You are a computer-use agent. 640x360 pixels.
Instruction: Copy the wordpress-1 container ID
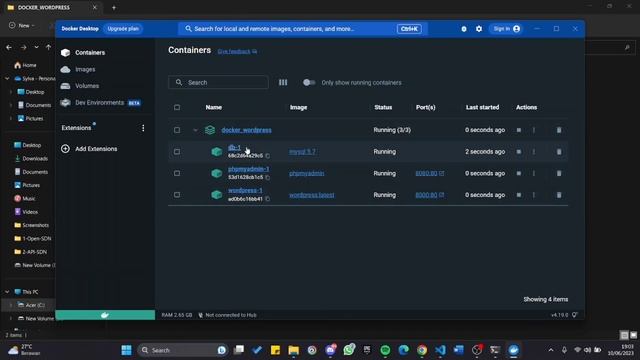(x=268, y=199)
